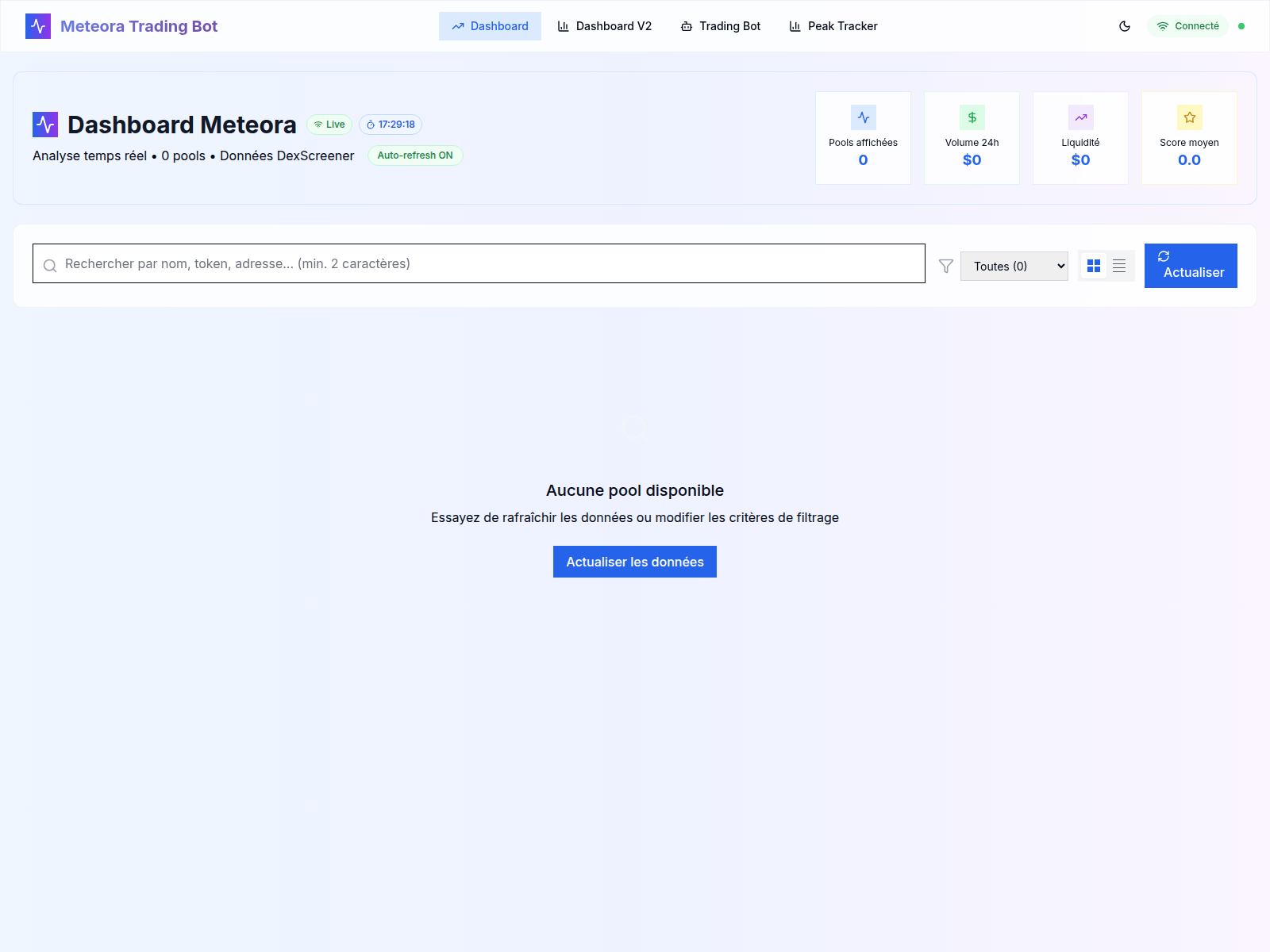Switch to grid view layout
The image size is (1270, 952).
[x=1094, y=266]
